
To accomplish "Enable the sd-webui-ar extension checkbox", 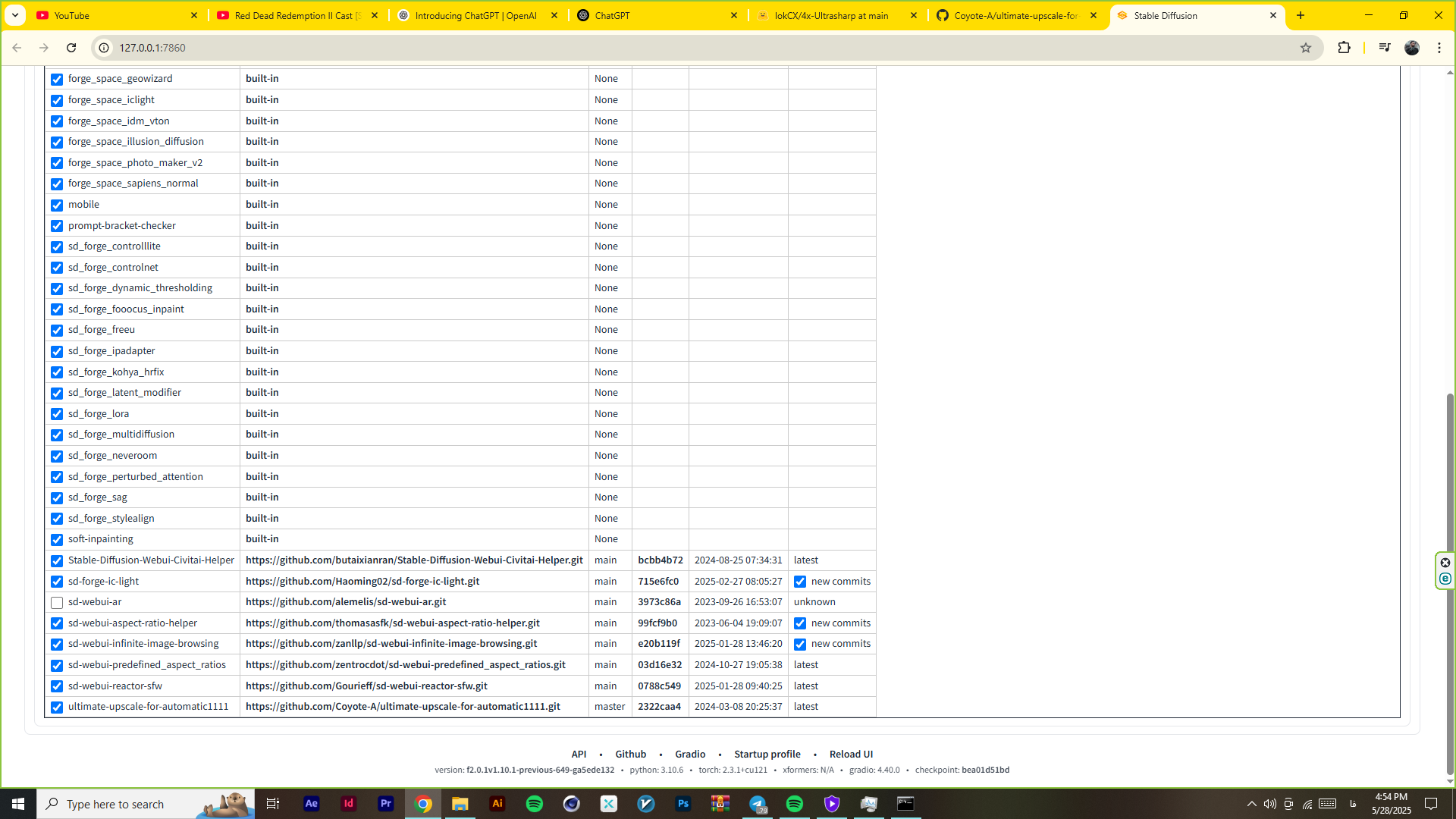I will (57, 603).
